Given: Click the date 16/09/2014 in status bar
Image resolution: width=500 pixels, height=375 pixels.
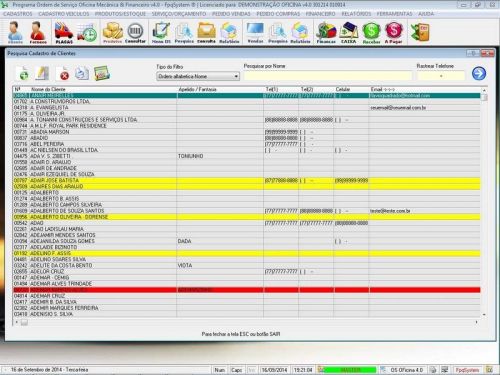Looking at the screenshot, I should click(274, 370).
